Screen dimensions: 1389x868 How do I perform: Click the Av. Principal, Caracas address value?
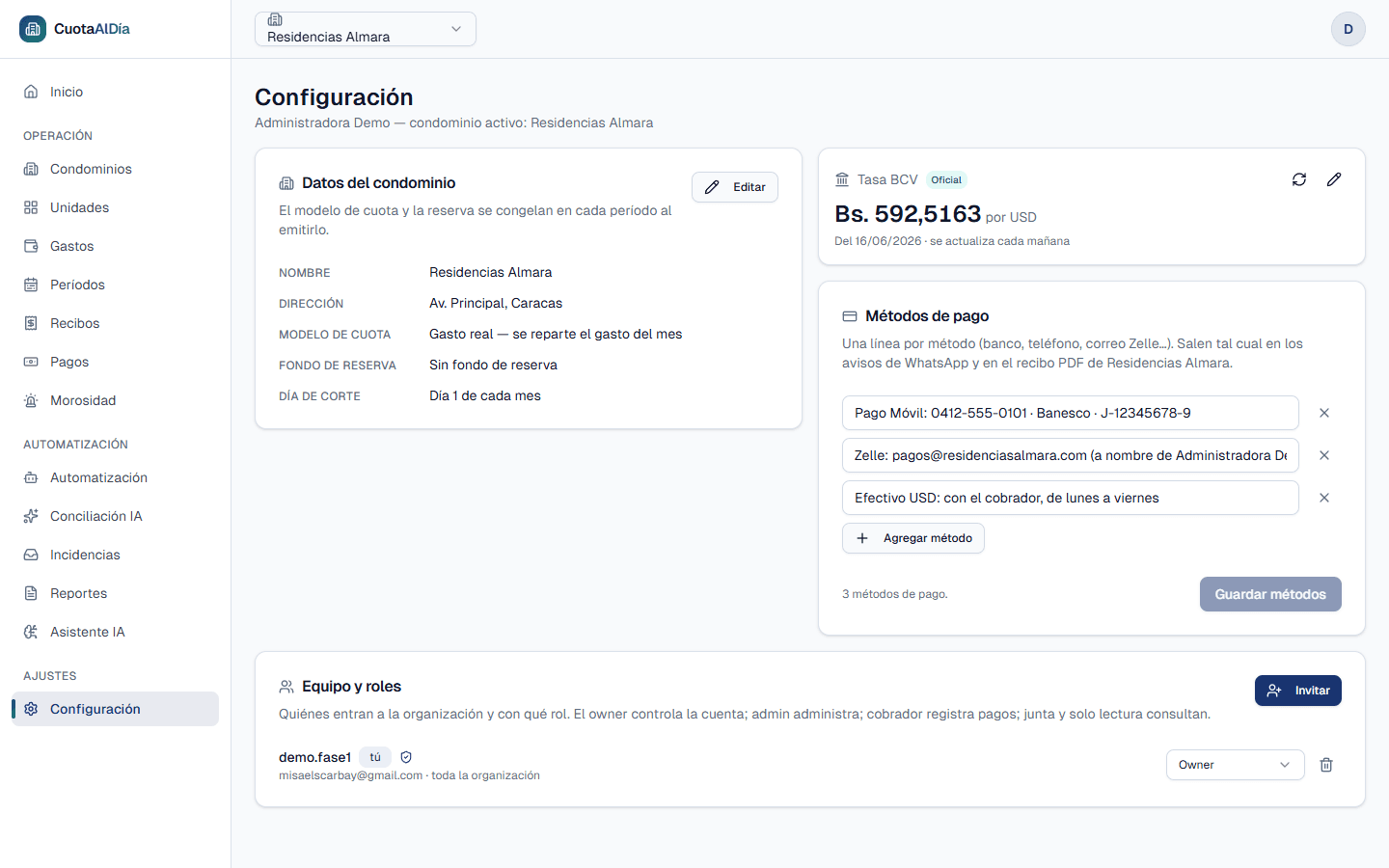[496, 303]
